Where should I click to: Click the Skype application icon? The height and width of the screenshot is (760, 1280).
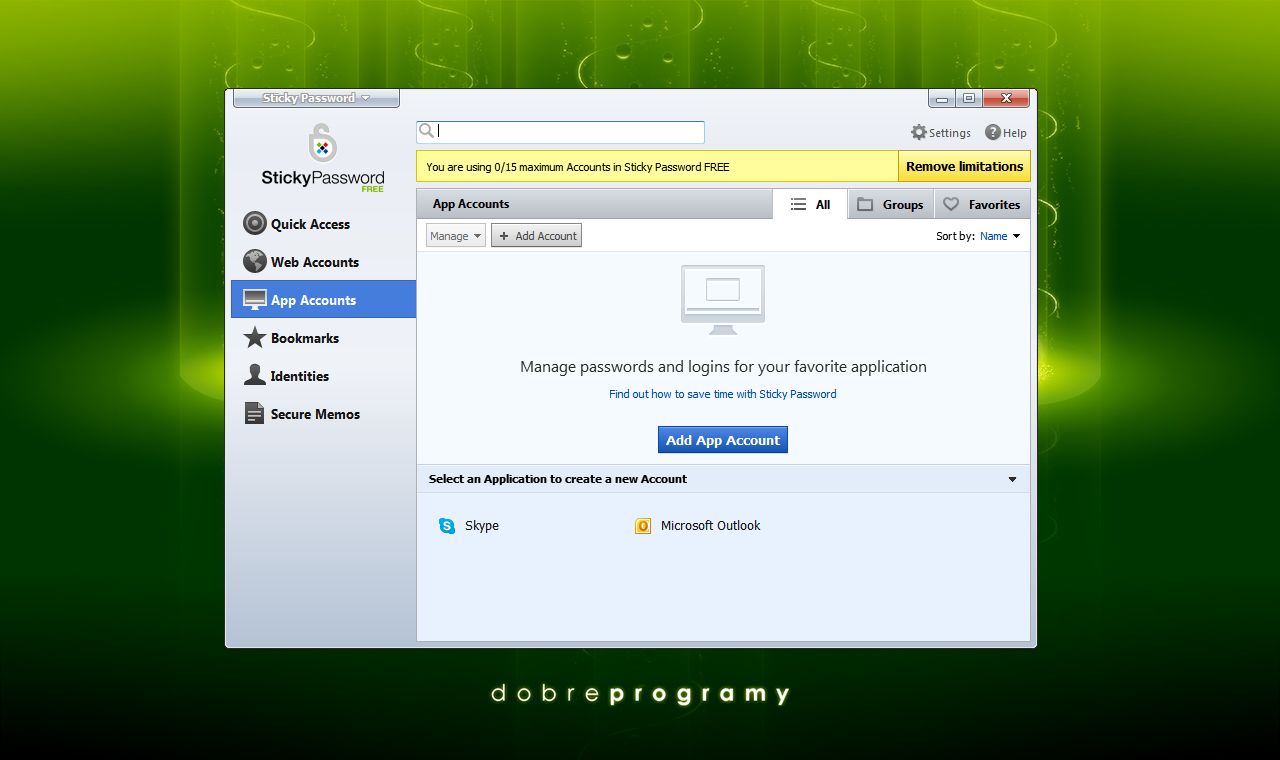point(447,526)
